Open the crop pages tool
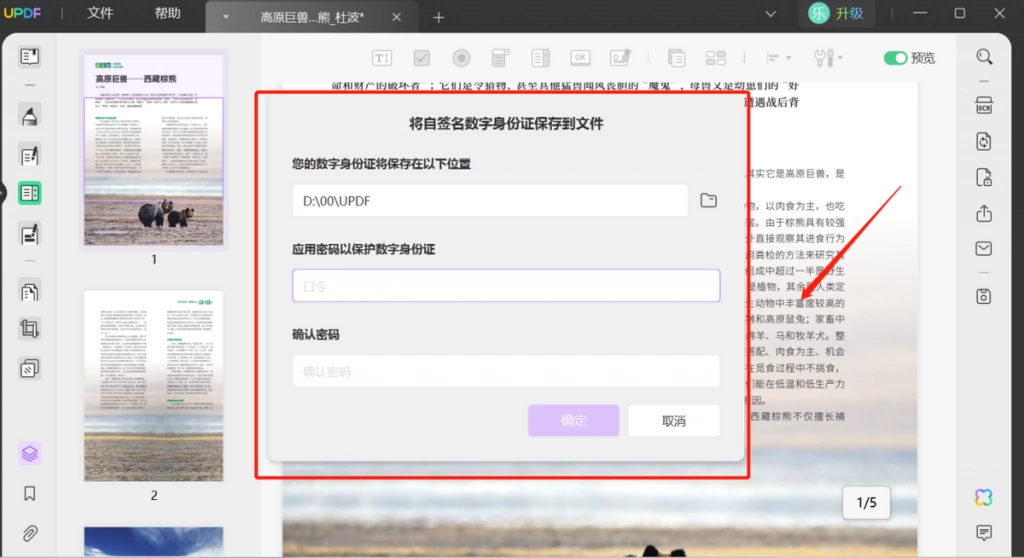This screenshot has width=1024, height=558. click(x=29, y=329)
